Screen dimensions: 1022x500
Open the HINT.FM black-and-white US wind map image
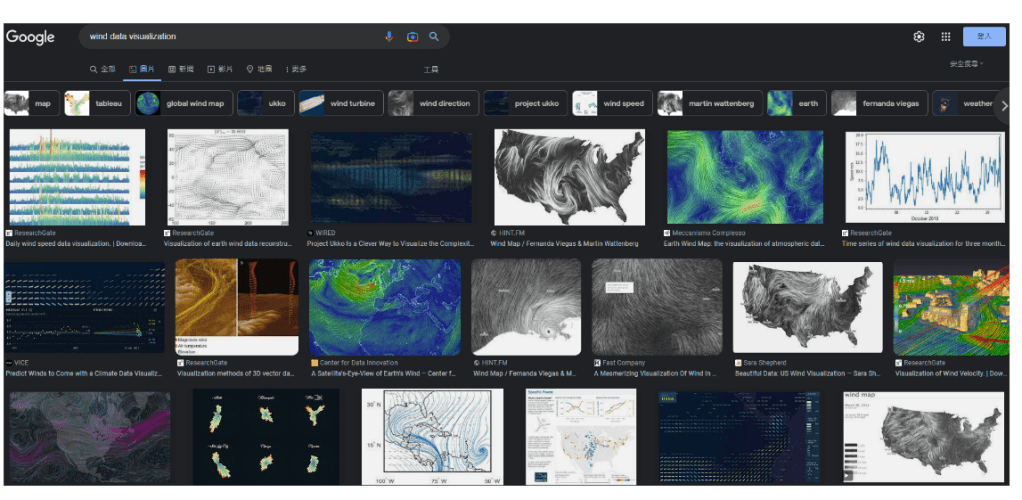click(x=569, y=177)
